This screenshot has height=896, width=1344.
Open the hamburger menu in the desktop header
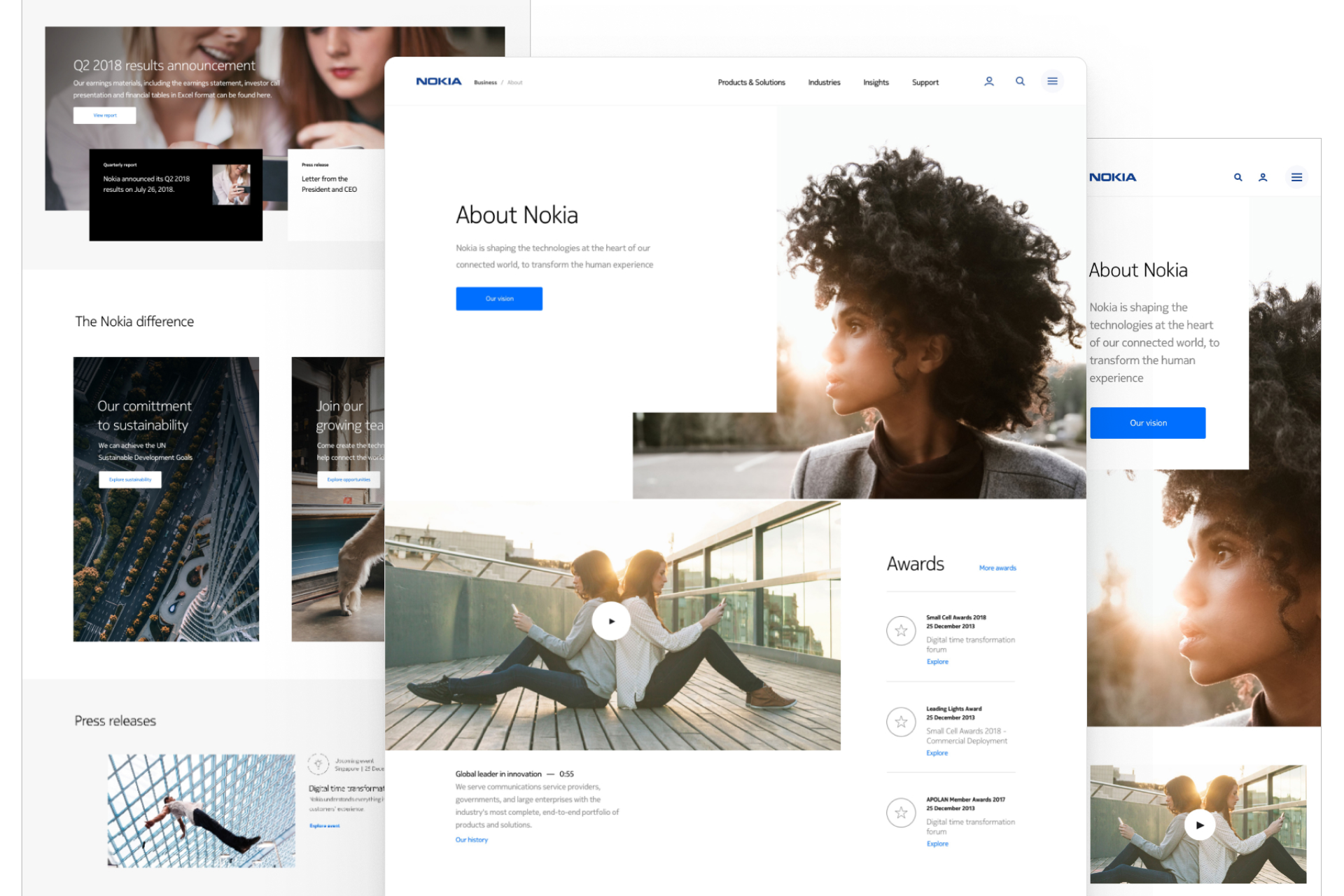pyautogui.click(x=1052, y=81)
